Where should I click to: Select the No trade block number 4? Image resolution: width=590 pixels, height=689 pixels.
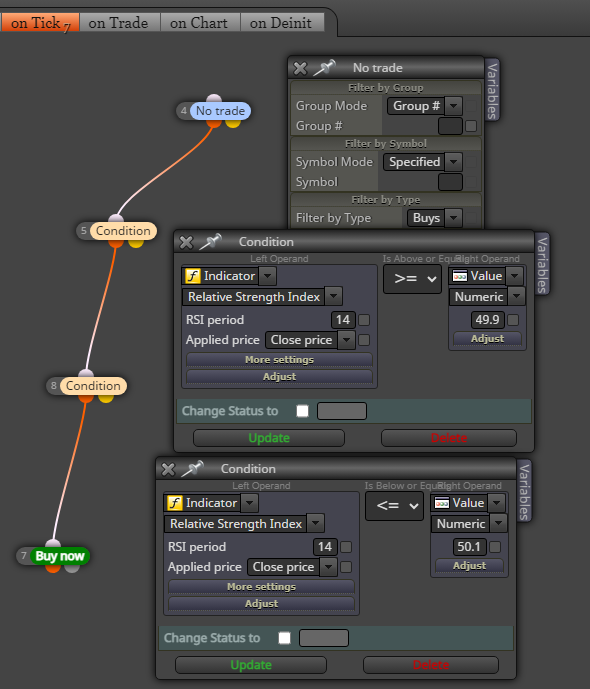[x=221, y=111]
